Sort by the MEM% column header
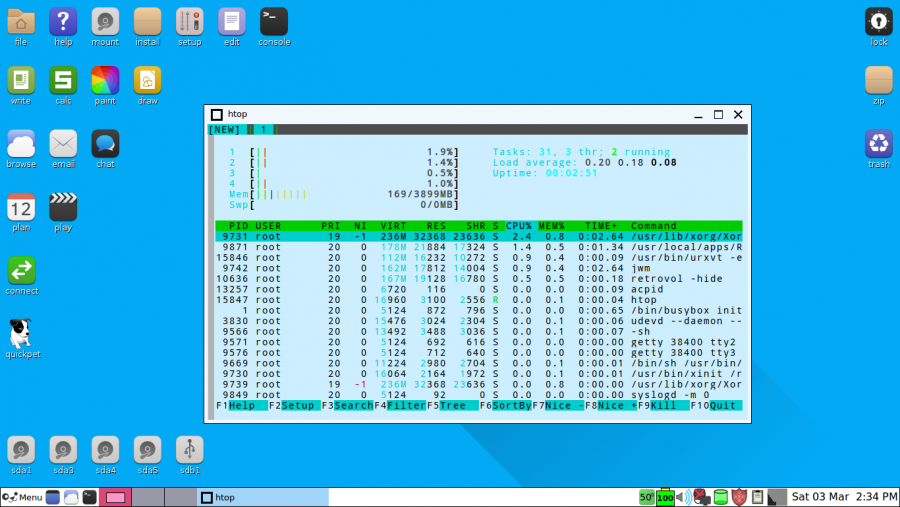This screenshot has width=900, height=507. click(x=552, y=226)
